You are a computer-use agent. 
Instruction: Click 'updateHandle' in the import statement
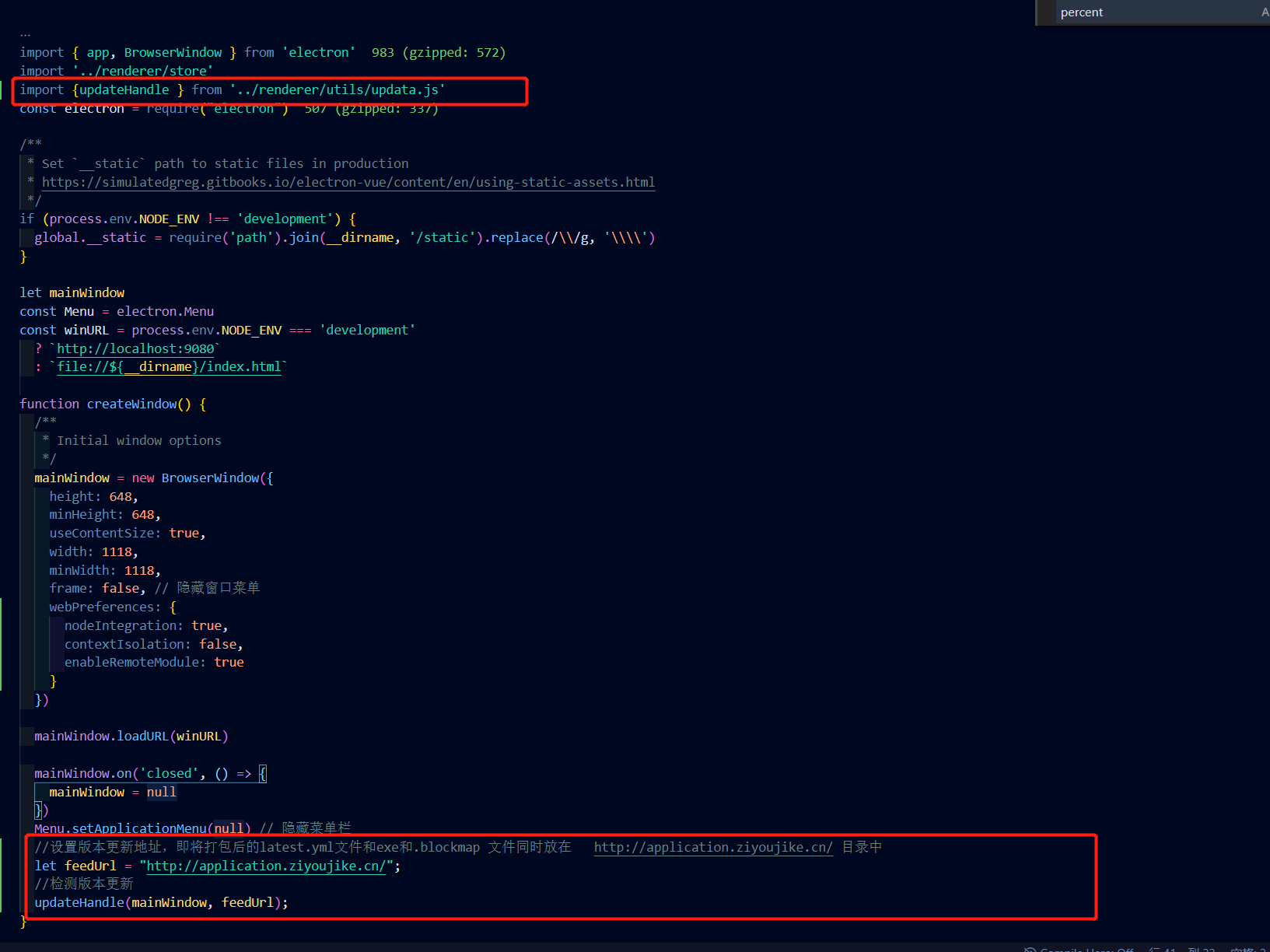[x=124, y=89]
